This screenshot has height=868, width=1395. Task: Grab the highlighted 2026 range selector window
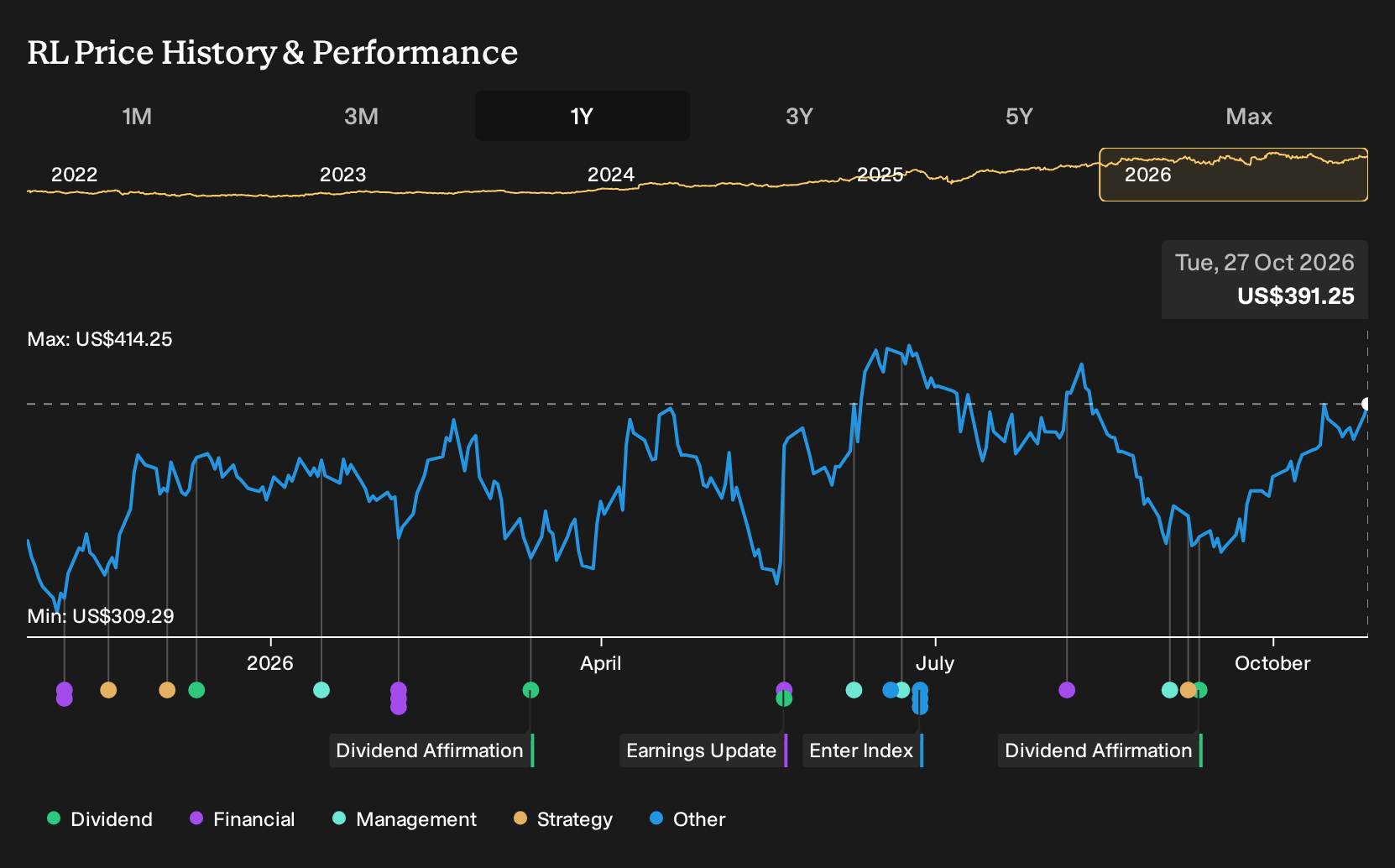point(1234,175)
